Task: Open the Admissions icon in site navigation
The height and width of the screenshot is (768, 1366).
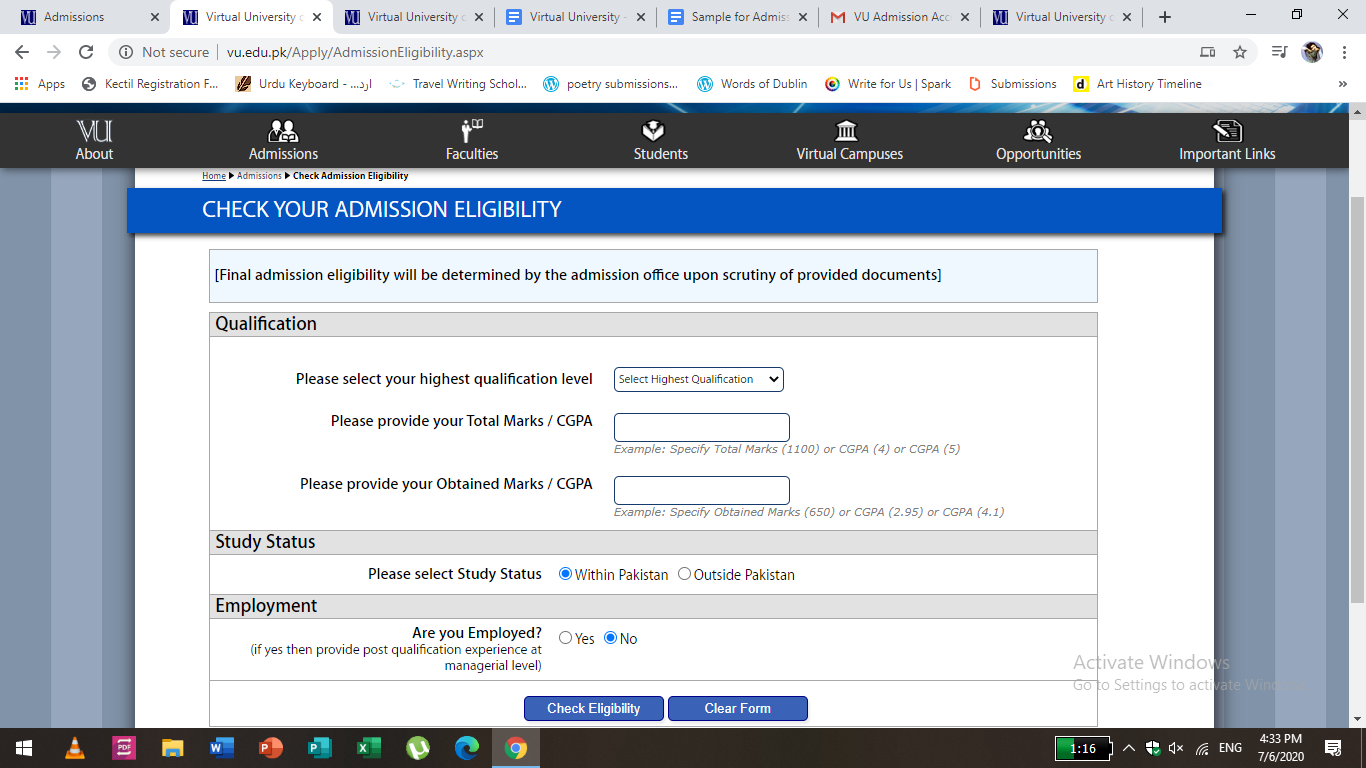Action: pyautogui.click(x=283, y=131)
